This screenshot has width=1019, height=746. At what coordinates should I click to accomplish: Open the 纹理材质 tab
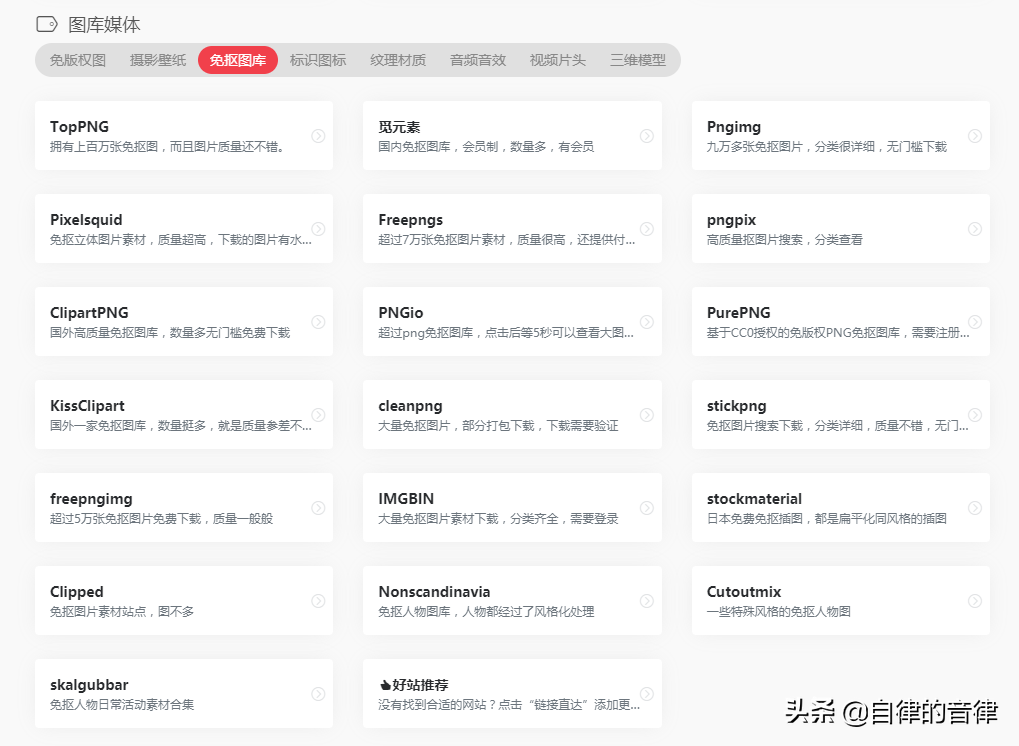click(398, 60)
